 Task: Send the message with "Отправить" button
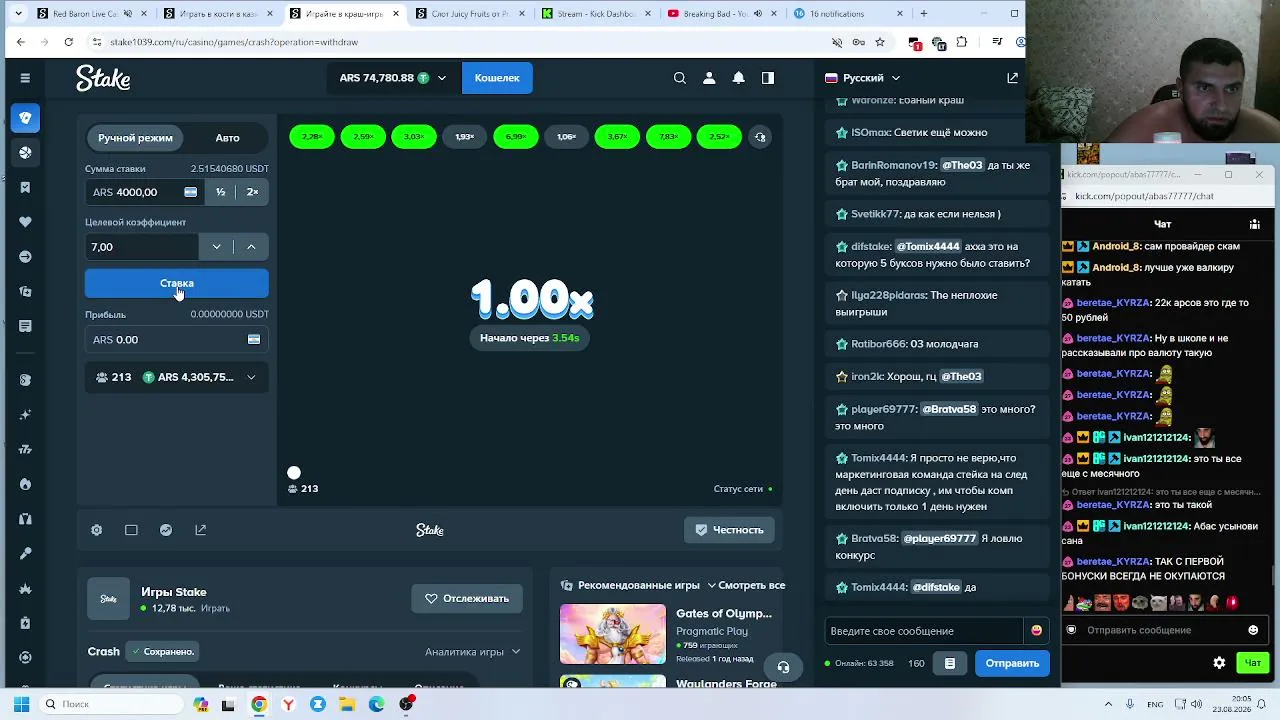(x=1012, y=663)
